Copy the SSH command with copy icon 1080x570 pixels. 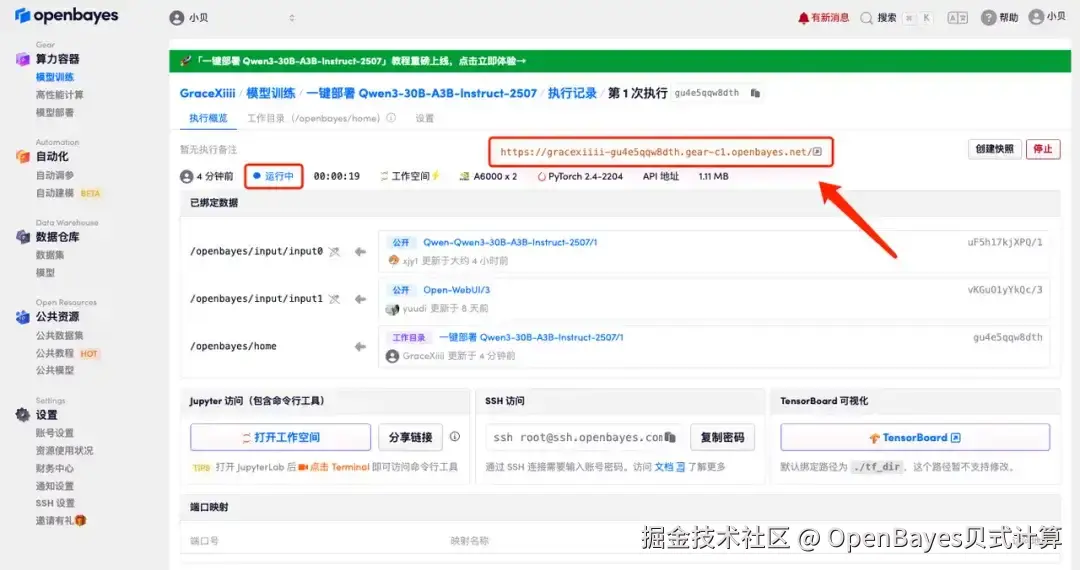tap(671, 437)
